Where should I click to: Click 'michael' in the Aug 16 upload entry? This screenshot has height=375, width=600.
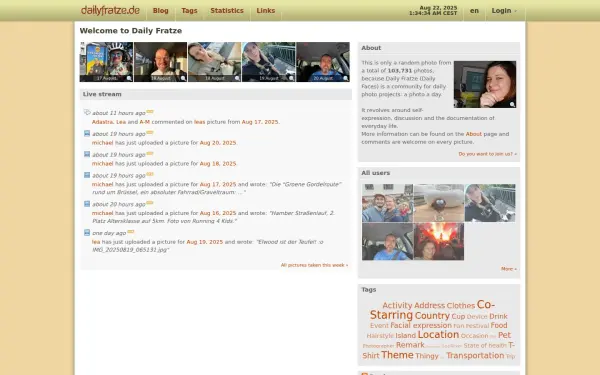coord(103,213)
